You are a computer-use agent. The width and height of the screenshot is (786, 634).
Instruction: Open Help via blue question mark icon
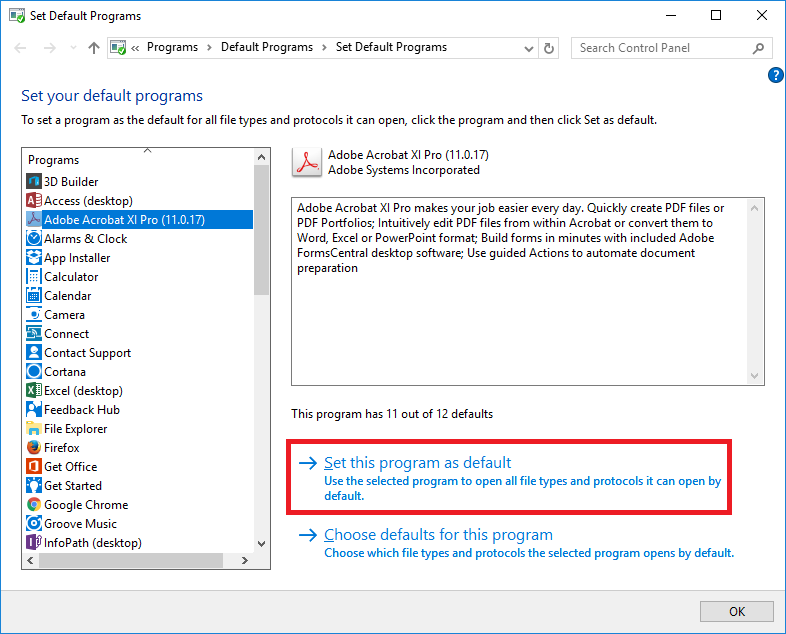pyautogui.click(x=775, y=75)
